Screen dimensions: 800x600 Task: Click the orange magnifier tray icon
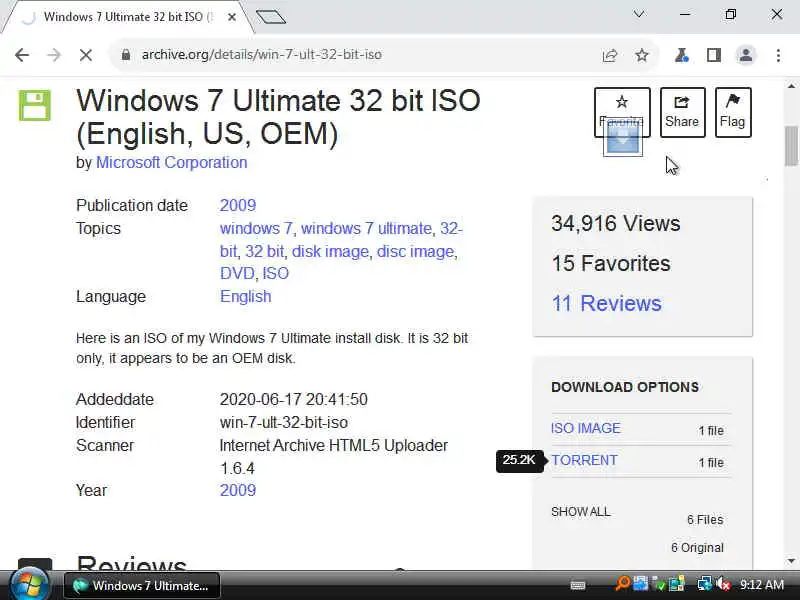(622, 584)
